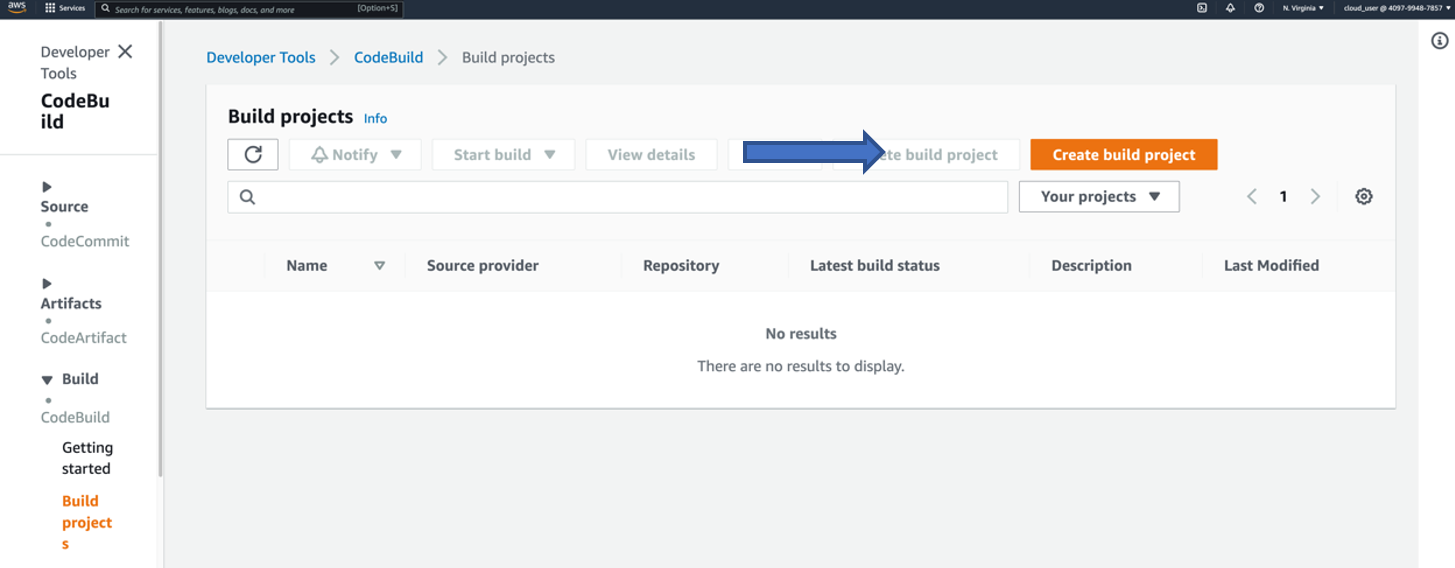Viewport: 1455px width, 568px height.
Task: Open the AWS help question mark icon
Action: pos(1259,8)
